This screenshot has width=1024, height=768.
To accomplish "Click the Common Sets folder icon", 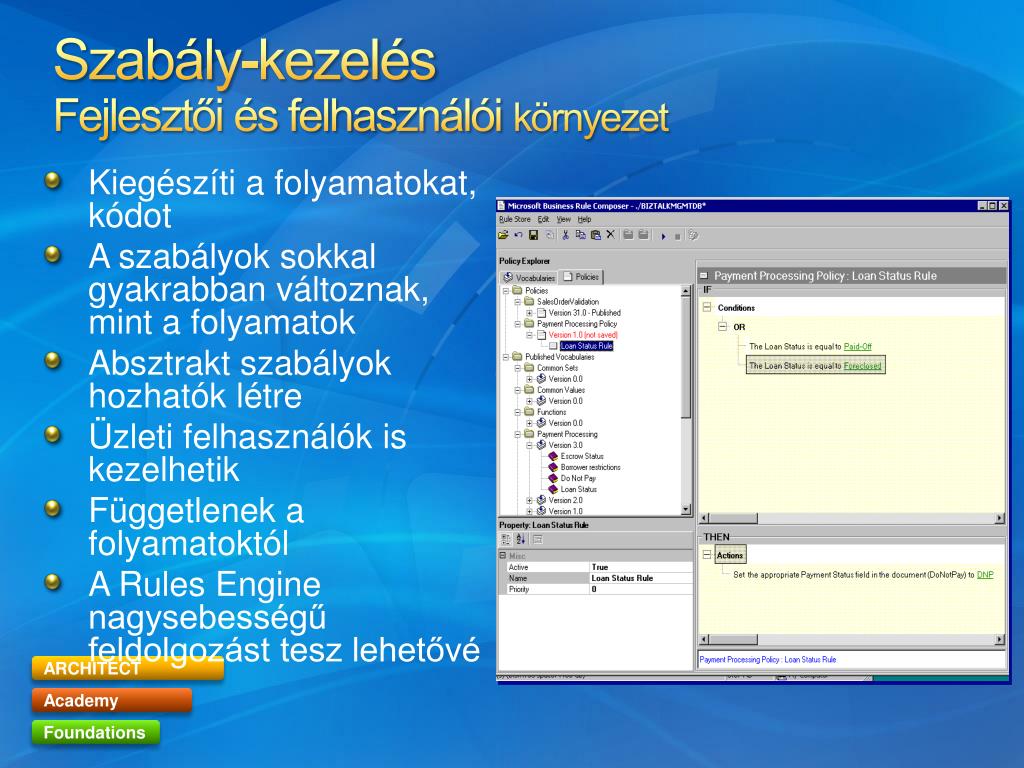I will (x=529, y=368).
